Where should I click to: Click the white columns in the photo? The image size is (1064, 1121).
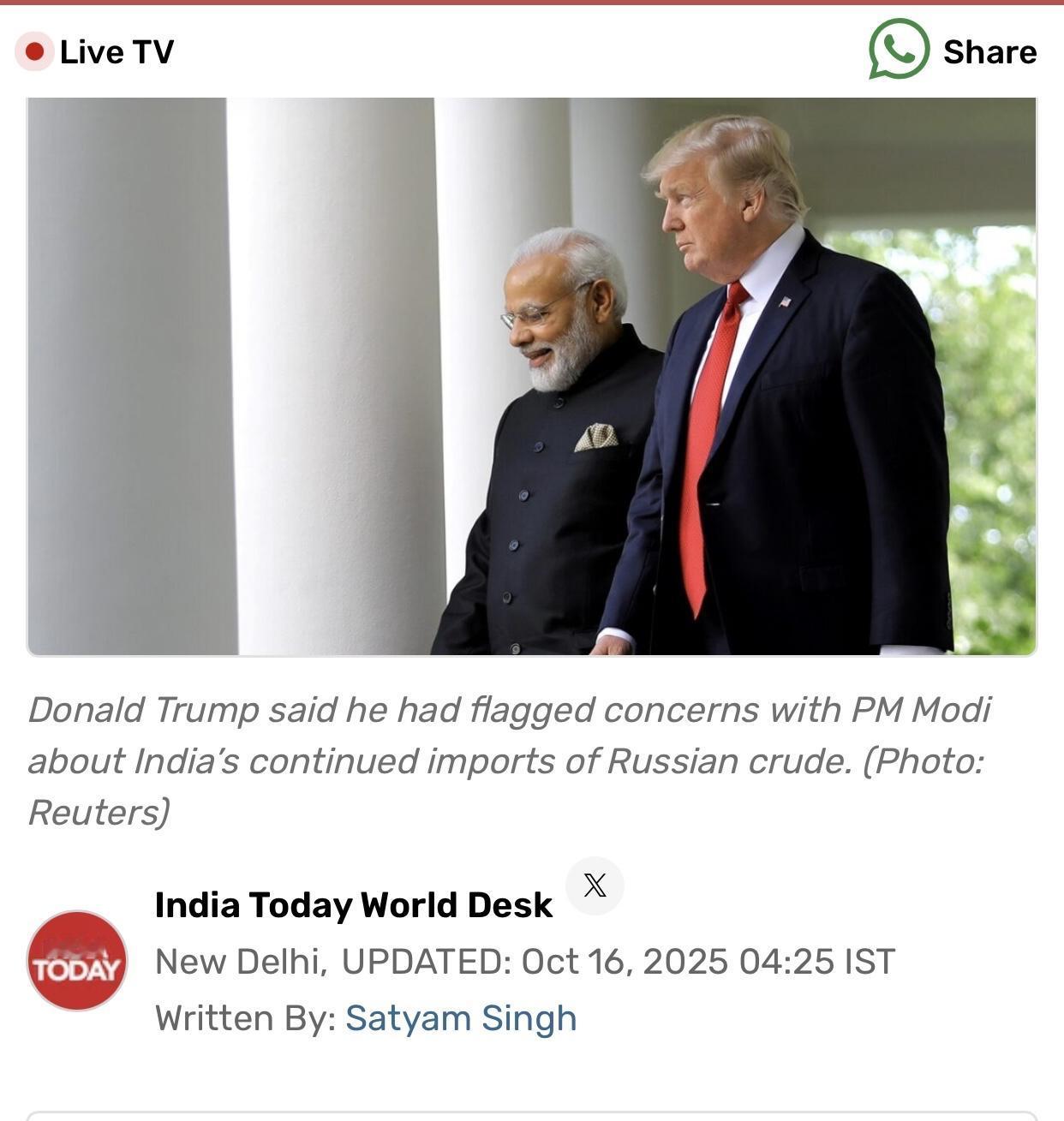pyautogui.click(x=334, y=377)
